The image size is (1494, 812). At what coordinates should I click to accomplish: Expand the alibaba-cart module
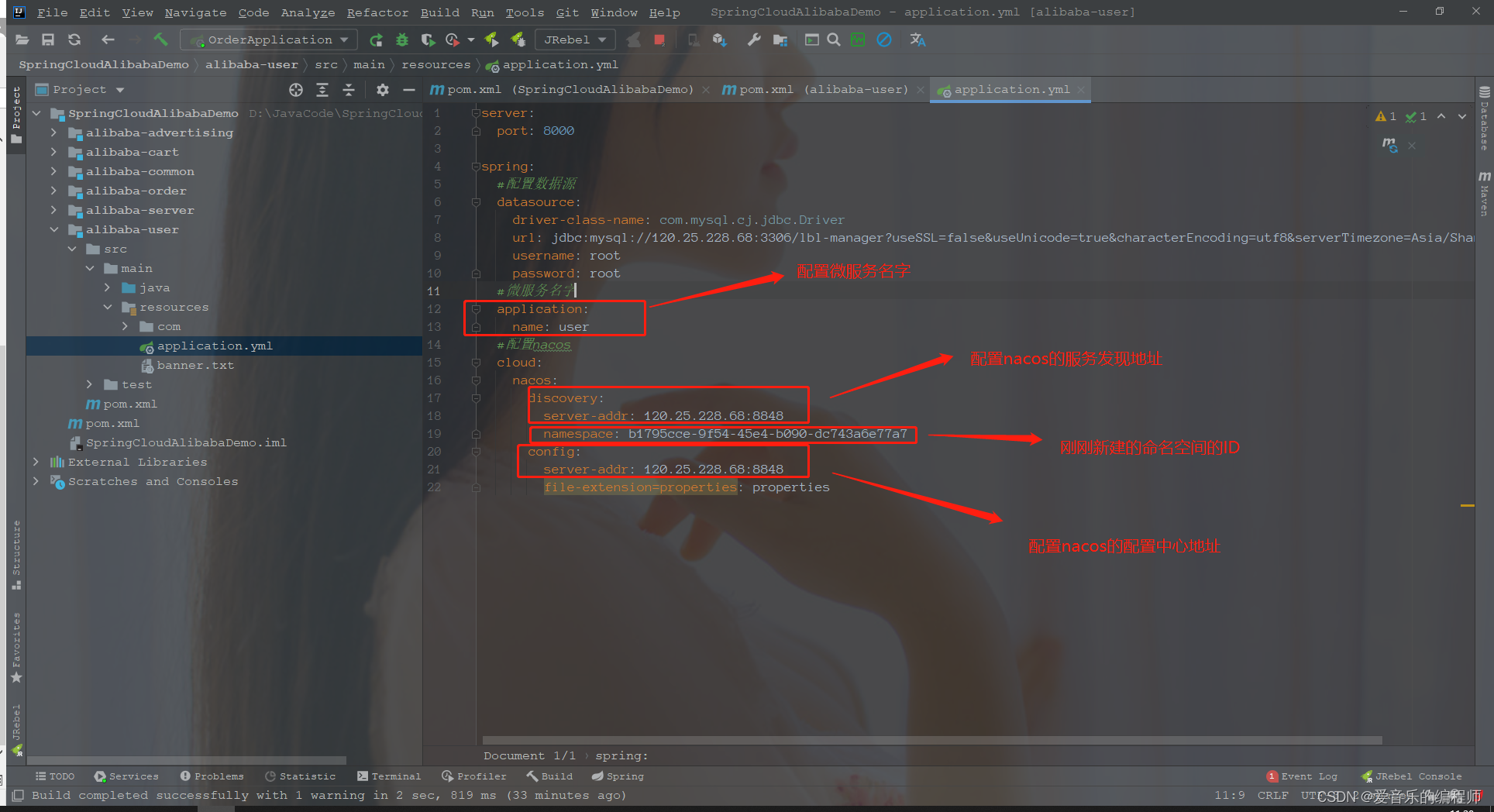coord(53,152)
